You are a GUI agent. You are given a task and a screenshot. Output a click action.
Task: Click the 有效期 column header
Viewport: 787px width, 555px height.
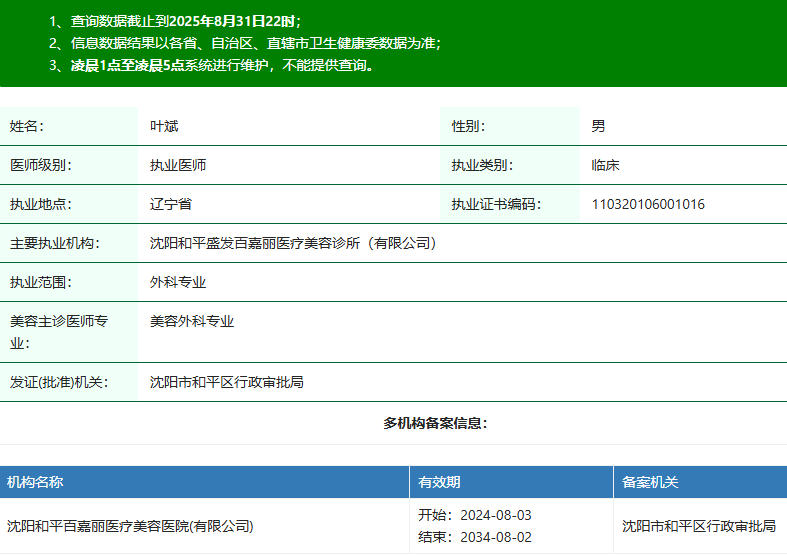click(x=439, y=482)
